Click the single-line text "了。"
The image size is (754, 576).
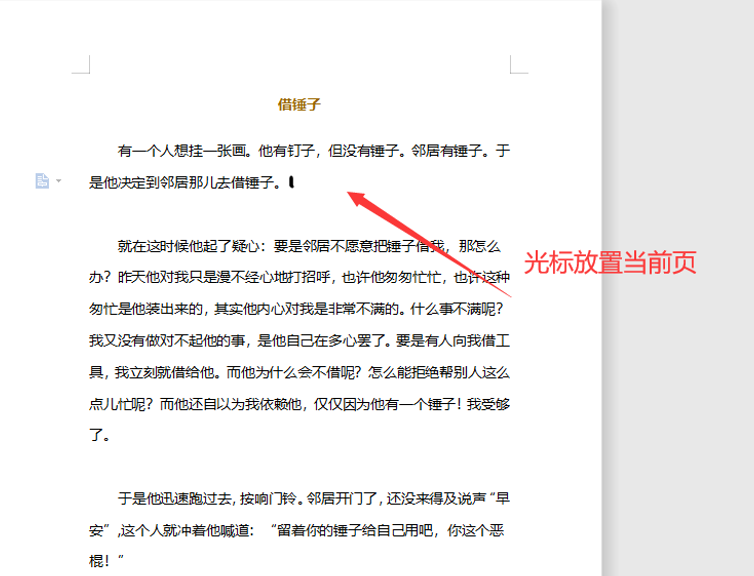(x=100, y=436)
